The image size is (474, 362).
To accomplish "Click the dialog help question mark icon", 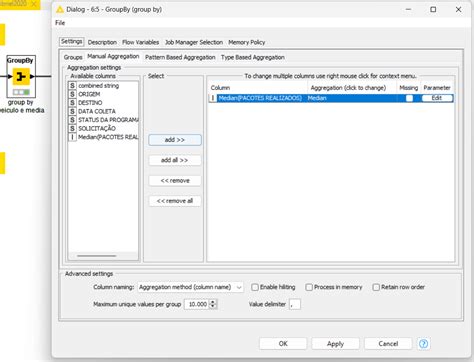I will click(423, 344).
